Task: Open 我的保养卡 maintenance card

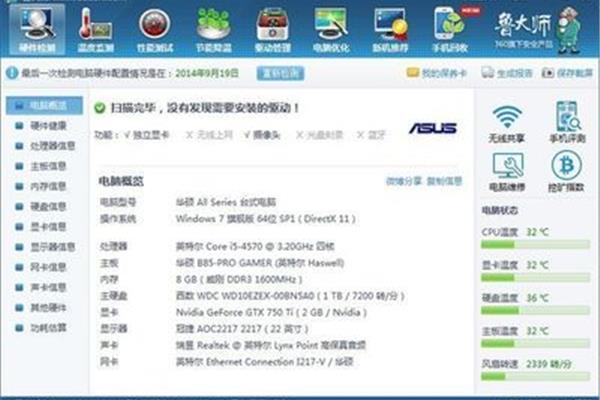Action: pos(437,73)
